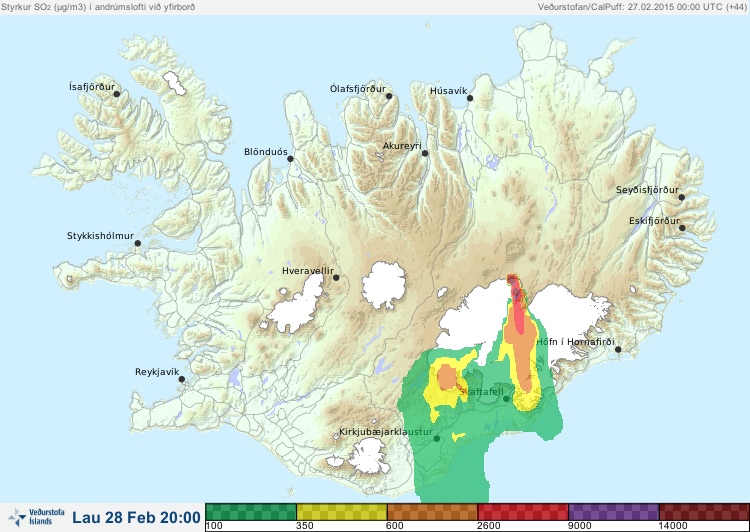The height and width of the screenshot is (532, 750).
Task: Select the Stykkishólmur town dot
Action: tap(138, 244)
